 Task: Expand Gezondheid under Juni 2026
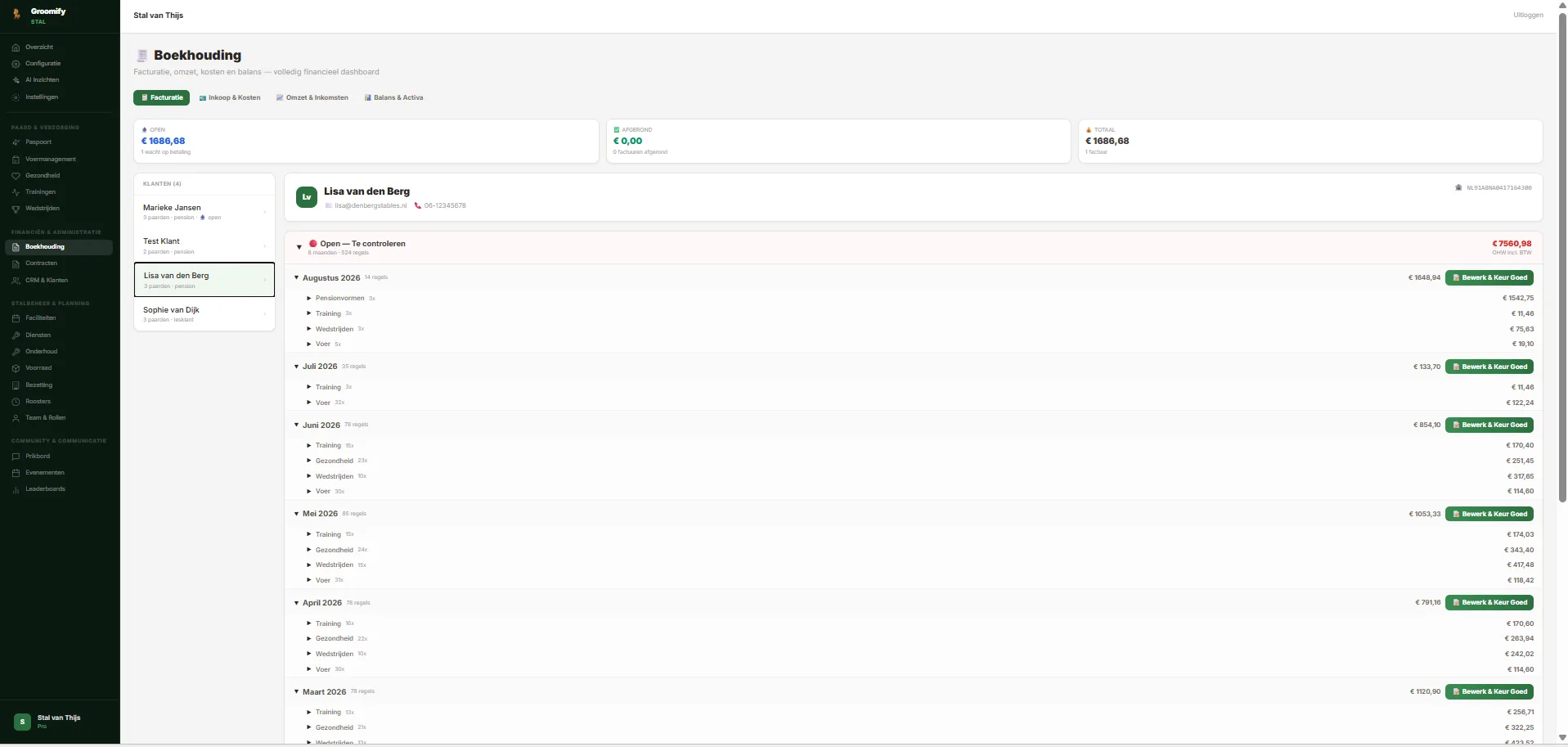pyautogui.click(x=309, y=461)
